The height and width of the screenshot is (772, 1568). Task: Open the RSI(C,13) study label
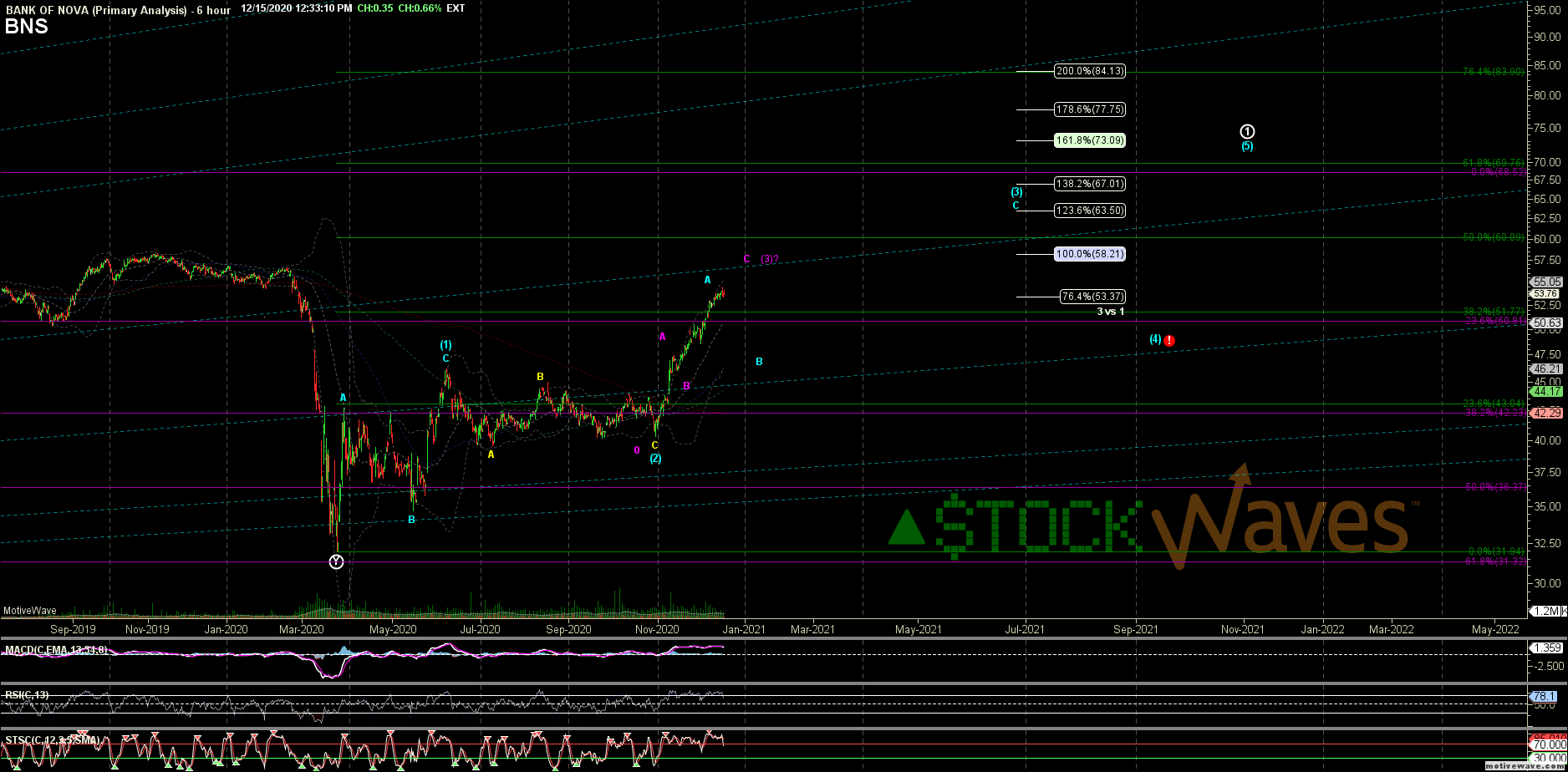[27, 695]
